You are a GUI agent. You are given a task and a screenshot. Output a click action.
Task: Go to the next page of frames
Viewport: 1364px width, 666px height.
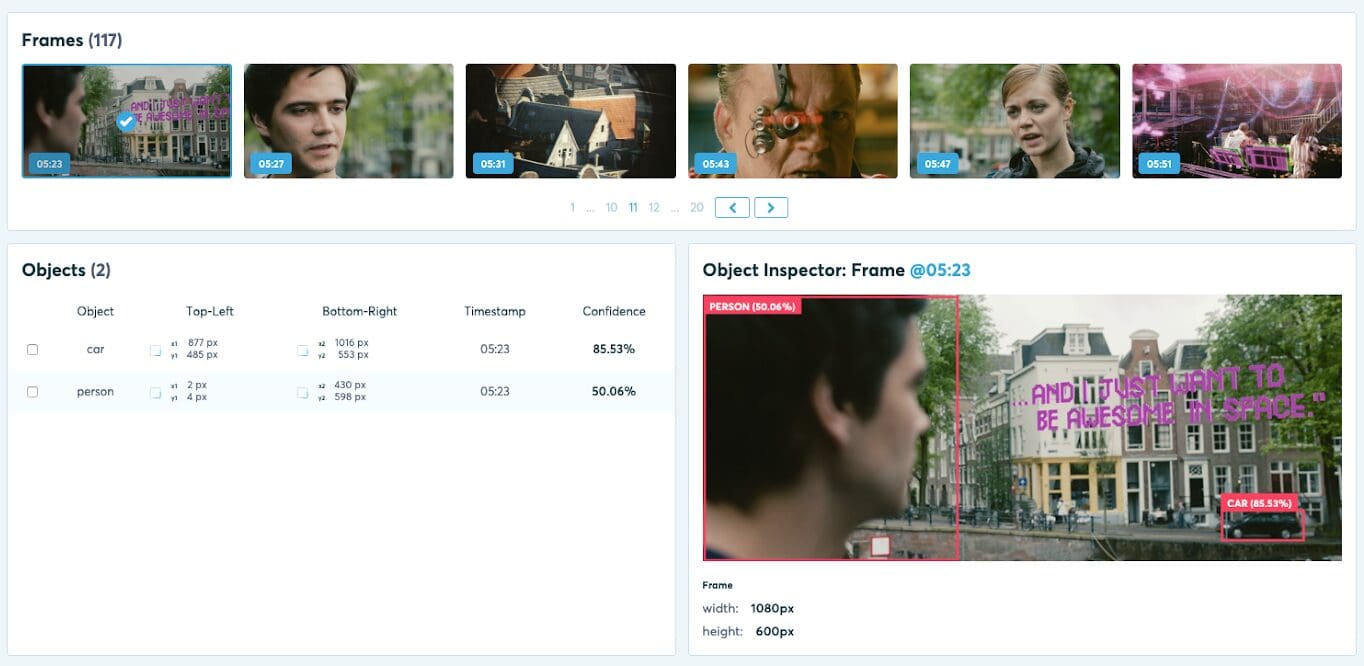click(771, 208)
